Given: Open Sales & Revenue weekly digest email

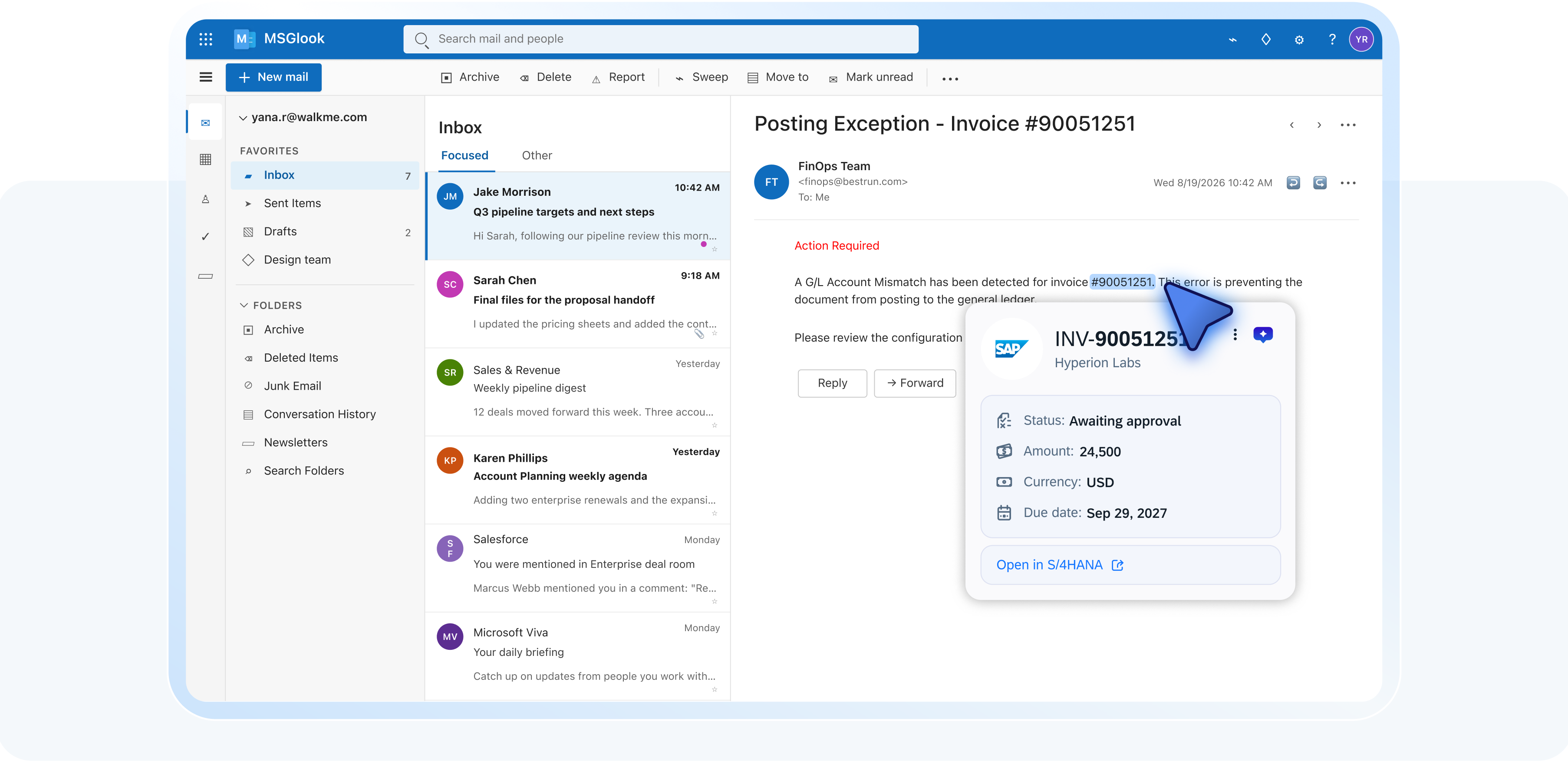Looking at the screenshot, I should [578, 392].
